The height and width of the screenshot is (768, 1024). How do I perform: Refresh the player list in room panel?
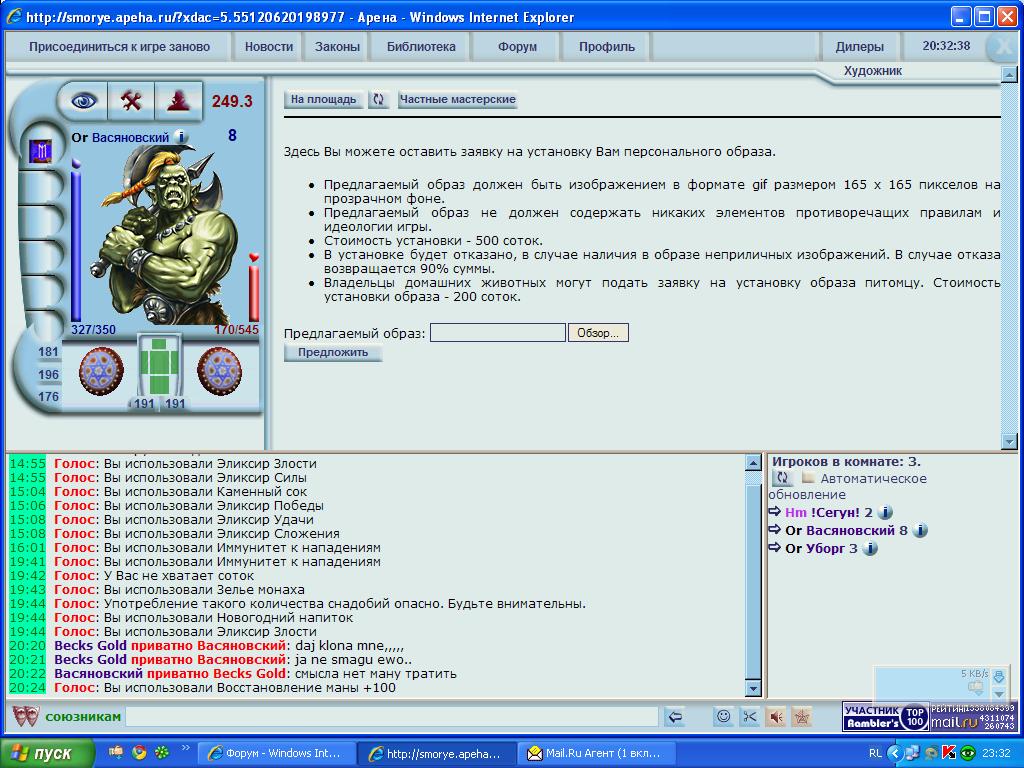click(x=782, y=478)
